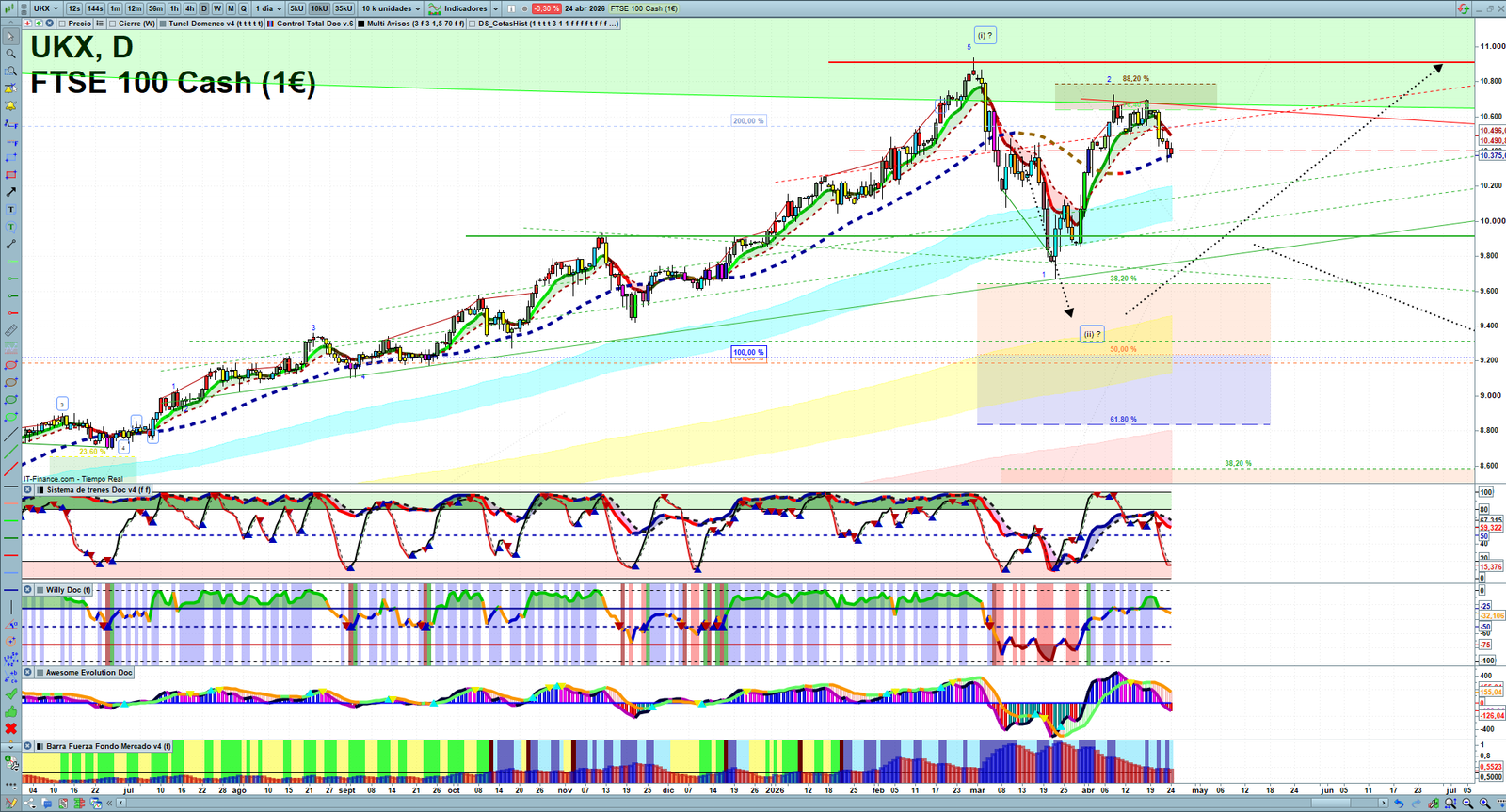Choose the red diagonal line tool
Screen dimensions: 1506x812
pos(10,469)
